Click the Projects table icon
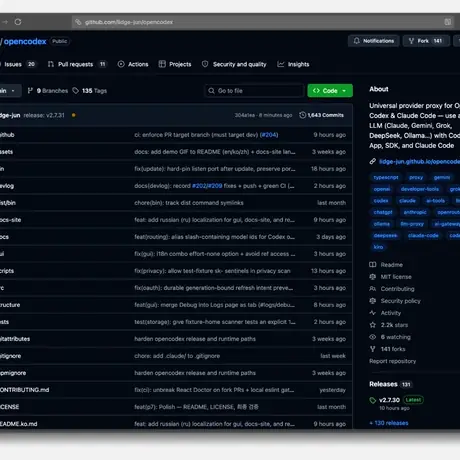The image size is (460, 460). pos(162,64)
